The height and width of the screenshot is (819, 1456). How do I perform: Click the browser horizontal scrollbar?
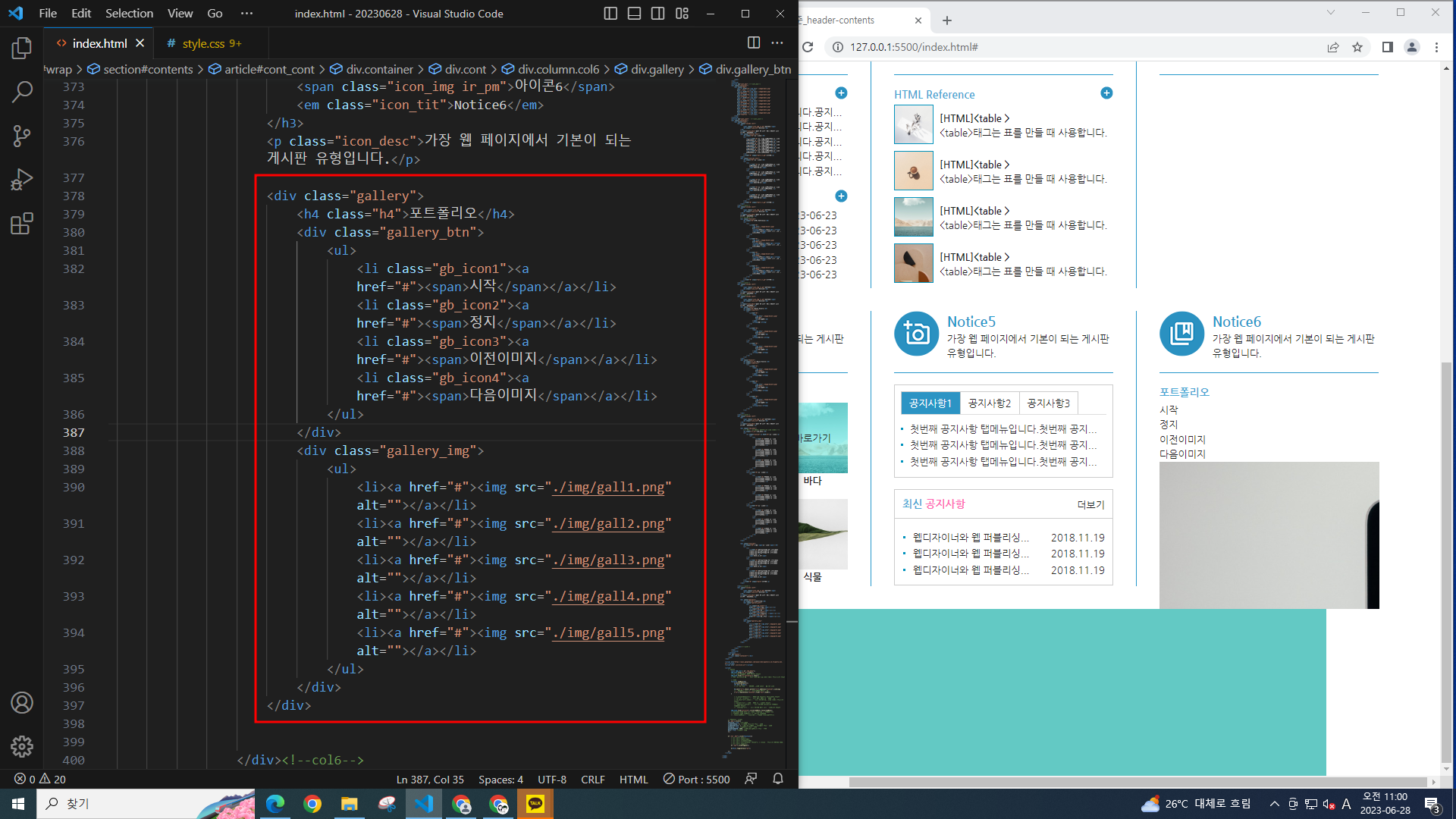pos(1137,782)
